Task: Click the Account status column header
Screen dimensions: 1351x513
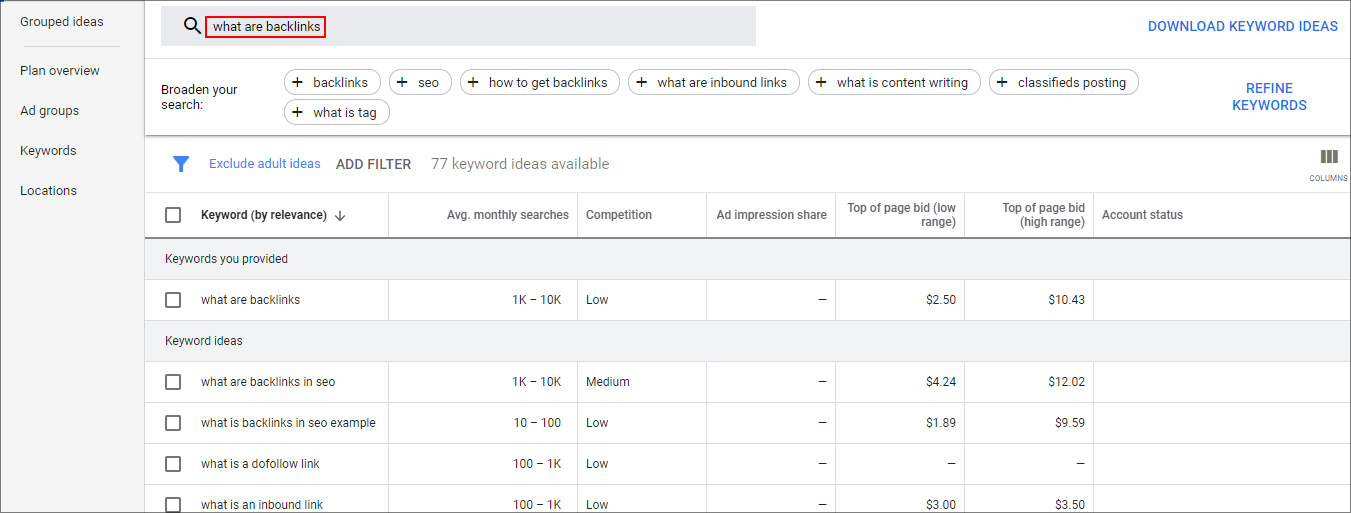Action: pos(1142,215)
